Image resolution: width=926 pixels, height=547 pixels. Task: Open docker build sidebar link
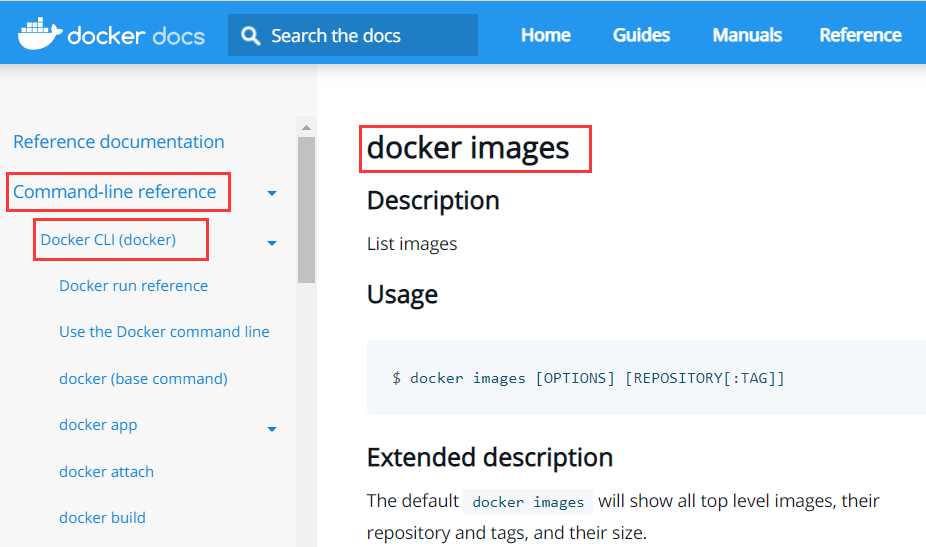102,518
